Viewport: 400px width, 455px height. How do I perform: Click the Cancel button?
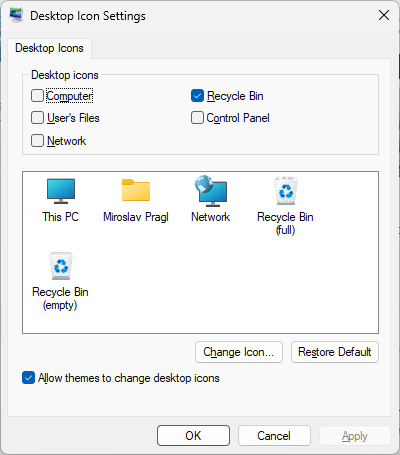[274, 436]
